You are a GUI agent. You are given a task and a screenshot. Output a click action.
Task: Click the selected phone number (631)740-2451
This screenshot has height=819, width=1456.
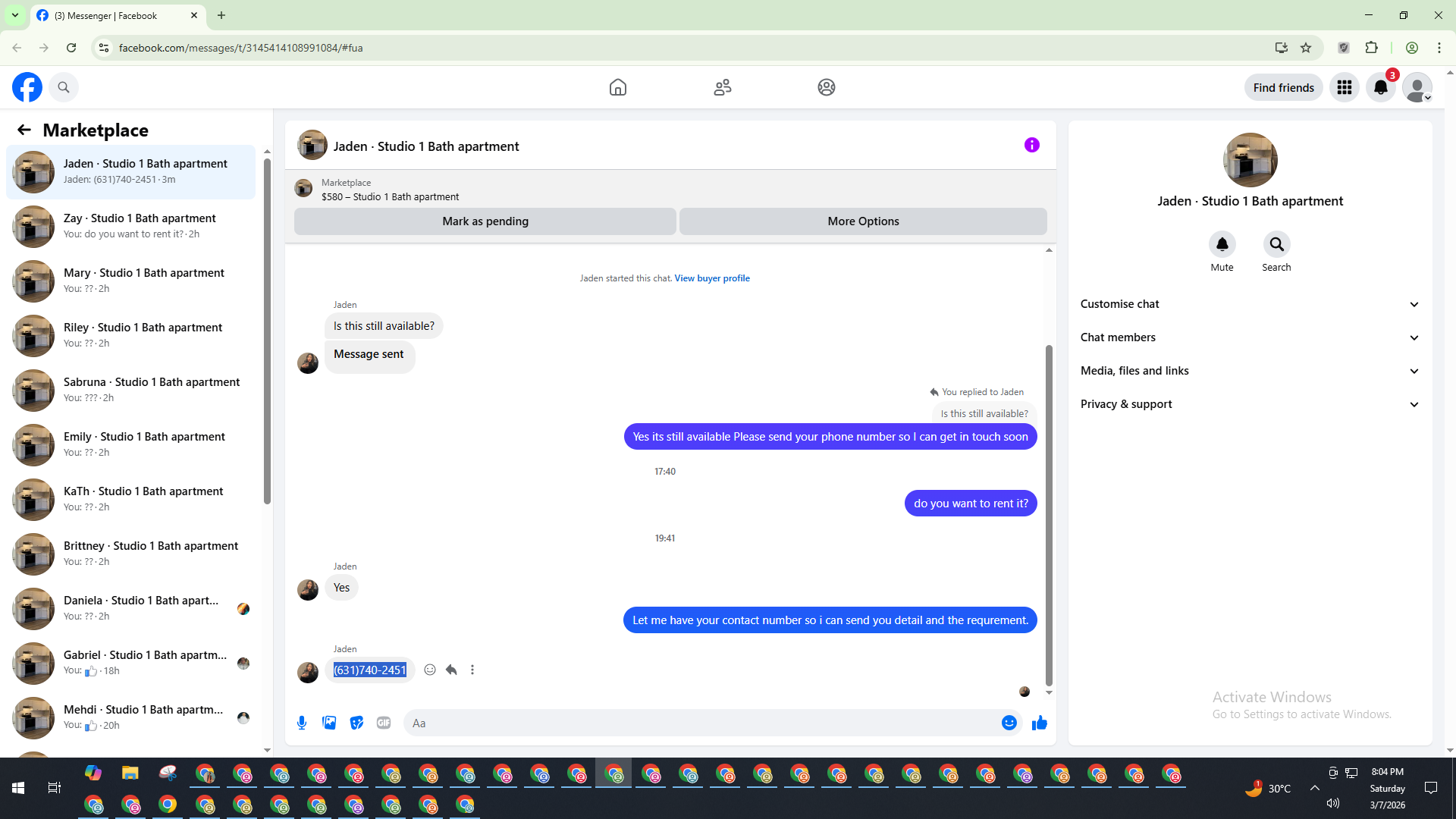(370, 670)
